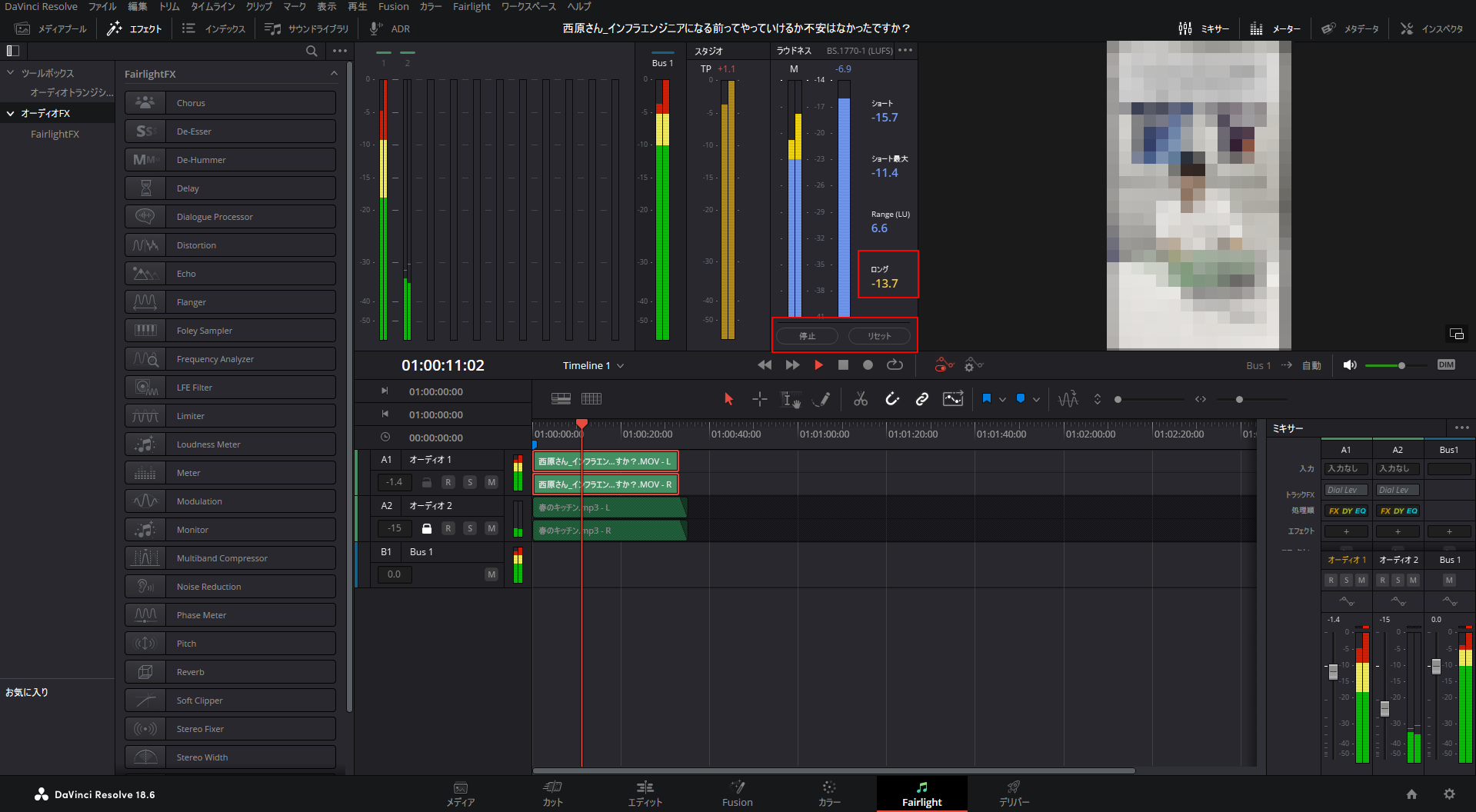The height and width of the screenshot is (812, 1476).
Task: Select the Multiband Compressor effect
Action: pos(231,558)
